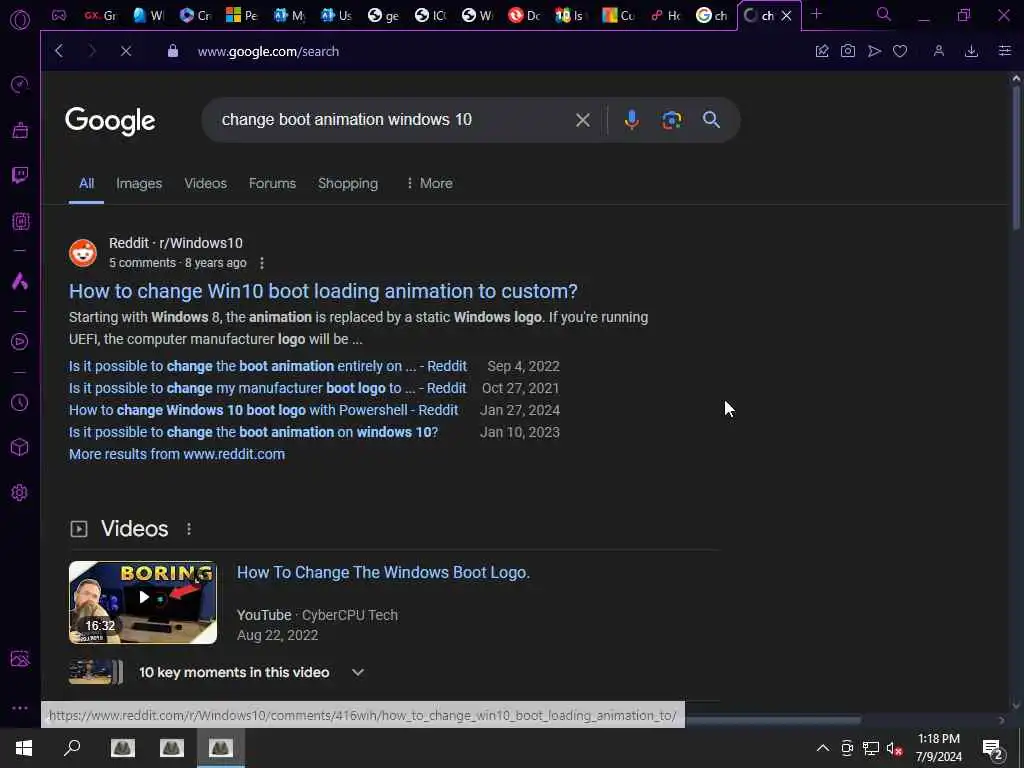The image size is (1024, 768).
Task: Click the address bar URL
Action: click(268, 51)
